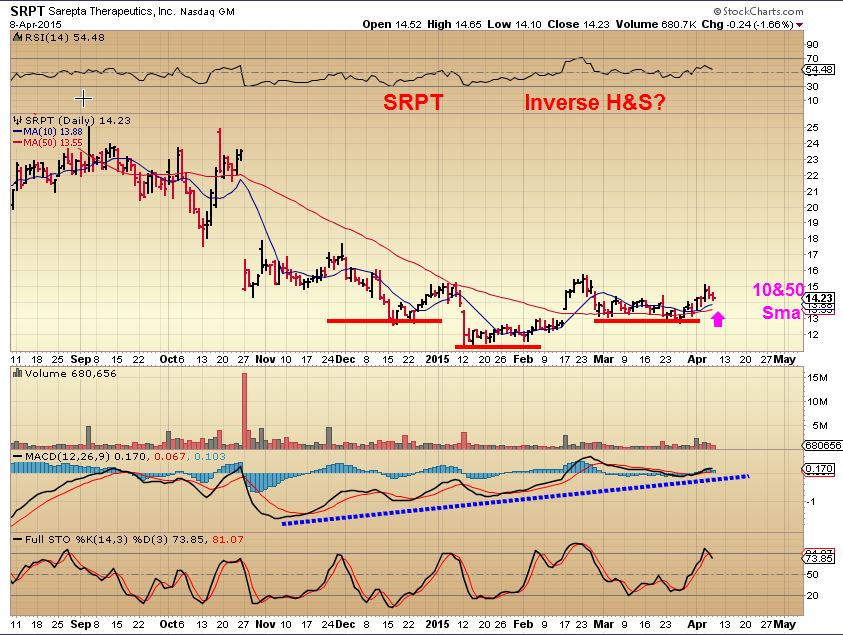Click the blue 0.103 MACD histogram value
Screen dimensions: 843x635
[210, 456]
